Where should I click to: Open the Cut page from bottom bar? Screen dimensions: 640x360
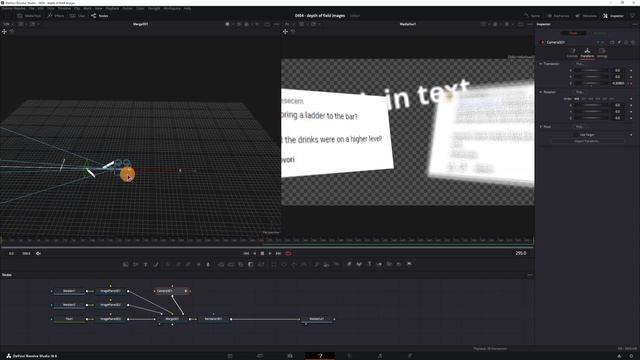(x=260, y=356)
